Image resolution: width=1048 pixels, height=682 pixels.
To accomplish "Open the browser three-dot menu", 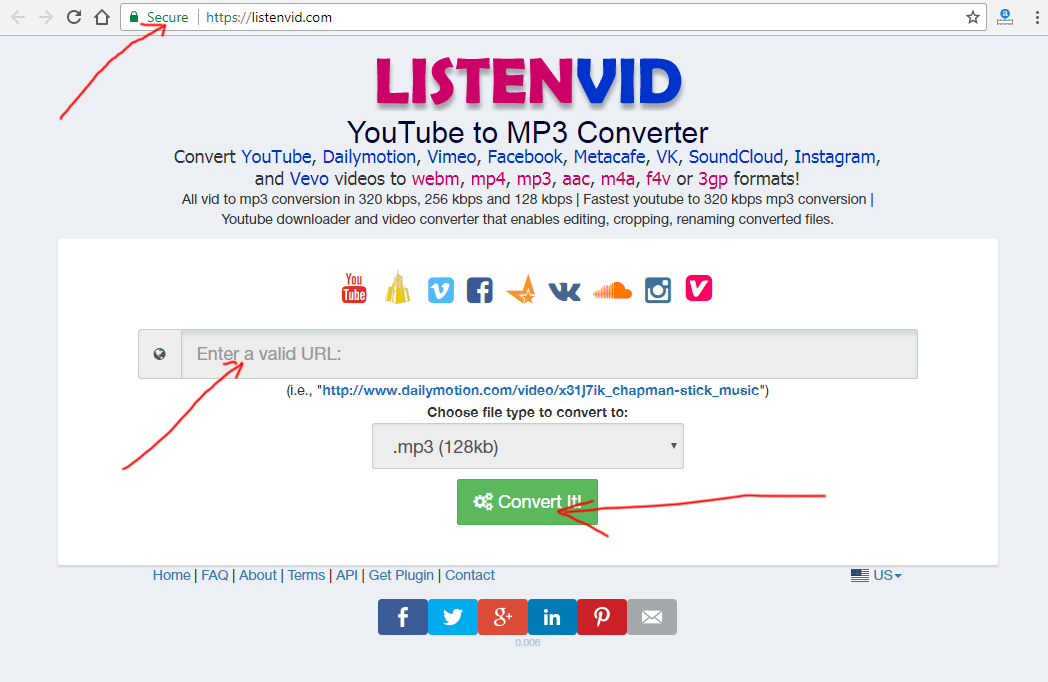I will [x=1037, y=17].
